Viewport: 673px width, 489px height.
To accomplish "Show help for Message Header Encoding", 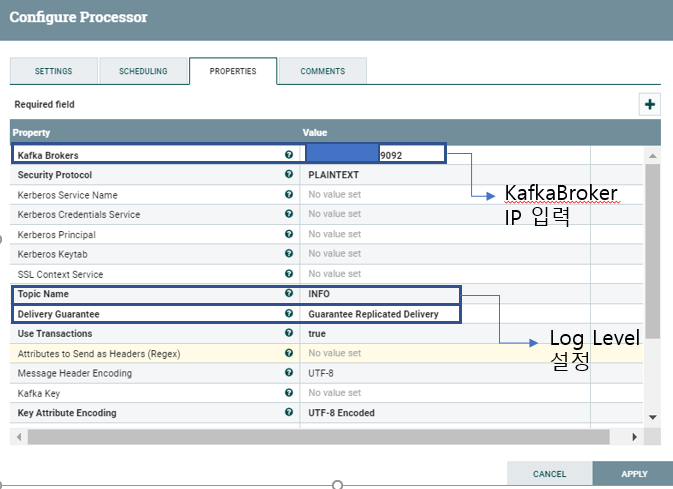I will click(x=289, y=372).
